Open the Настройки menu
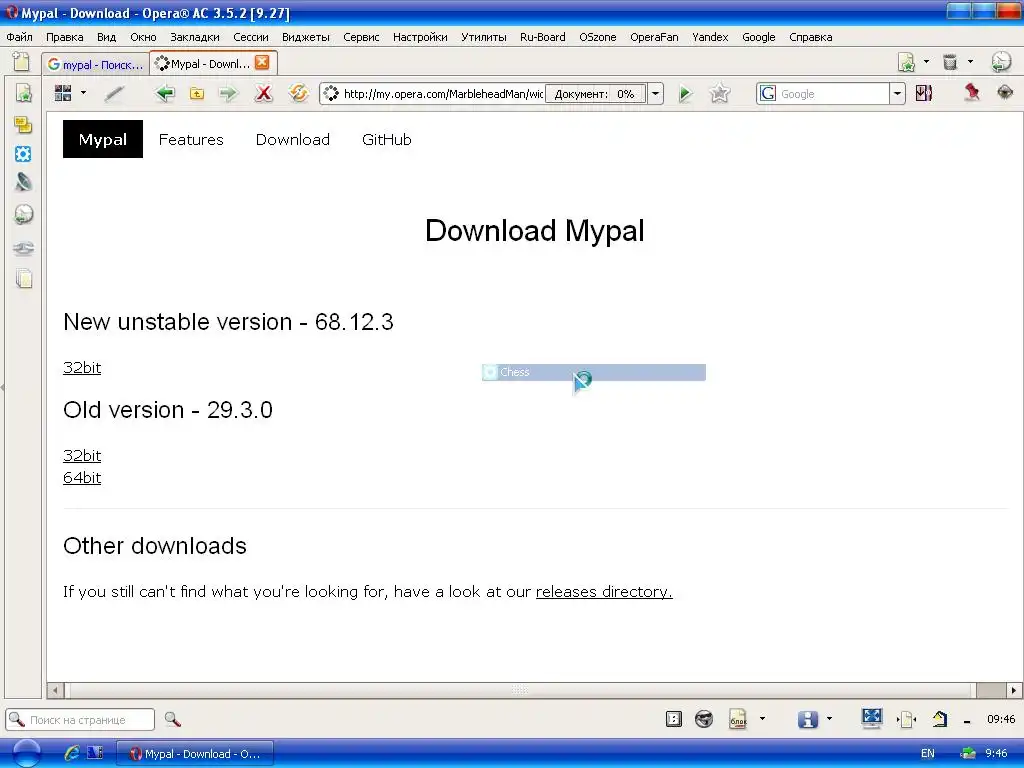 420,37
